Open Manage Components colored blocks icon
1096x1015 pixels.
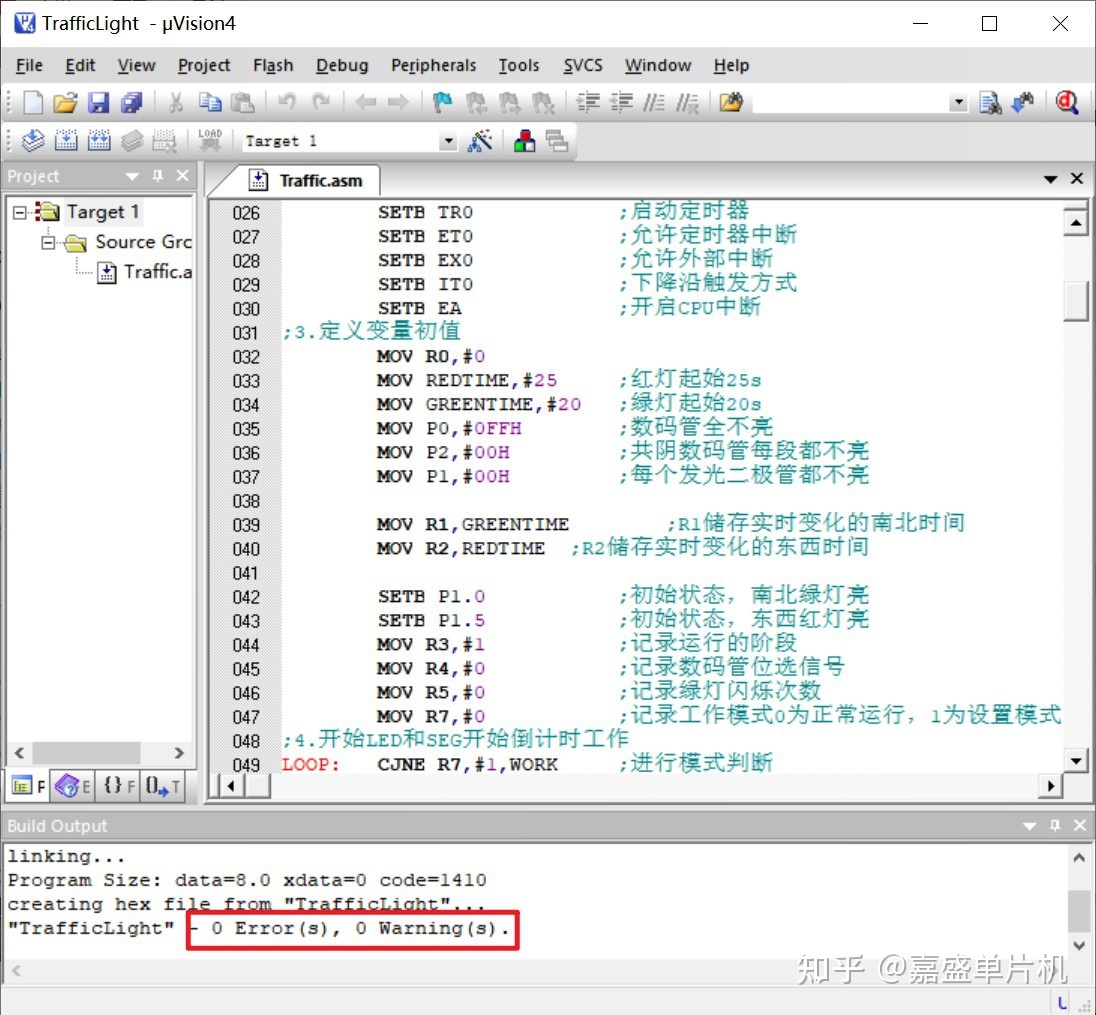click(524, 141)
